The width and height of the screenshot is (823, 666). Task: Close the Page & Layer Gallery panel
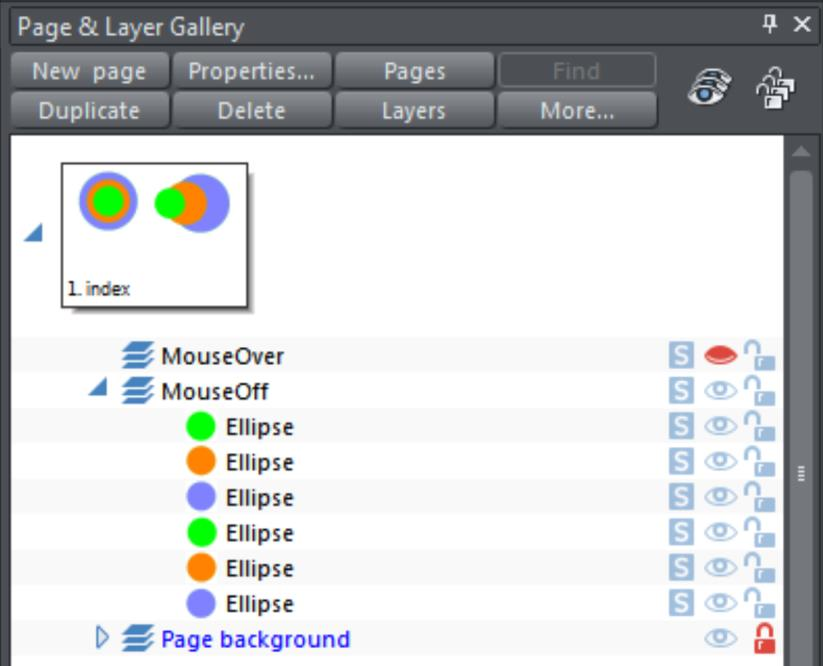coord(802,24)
